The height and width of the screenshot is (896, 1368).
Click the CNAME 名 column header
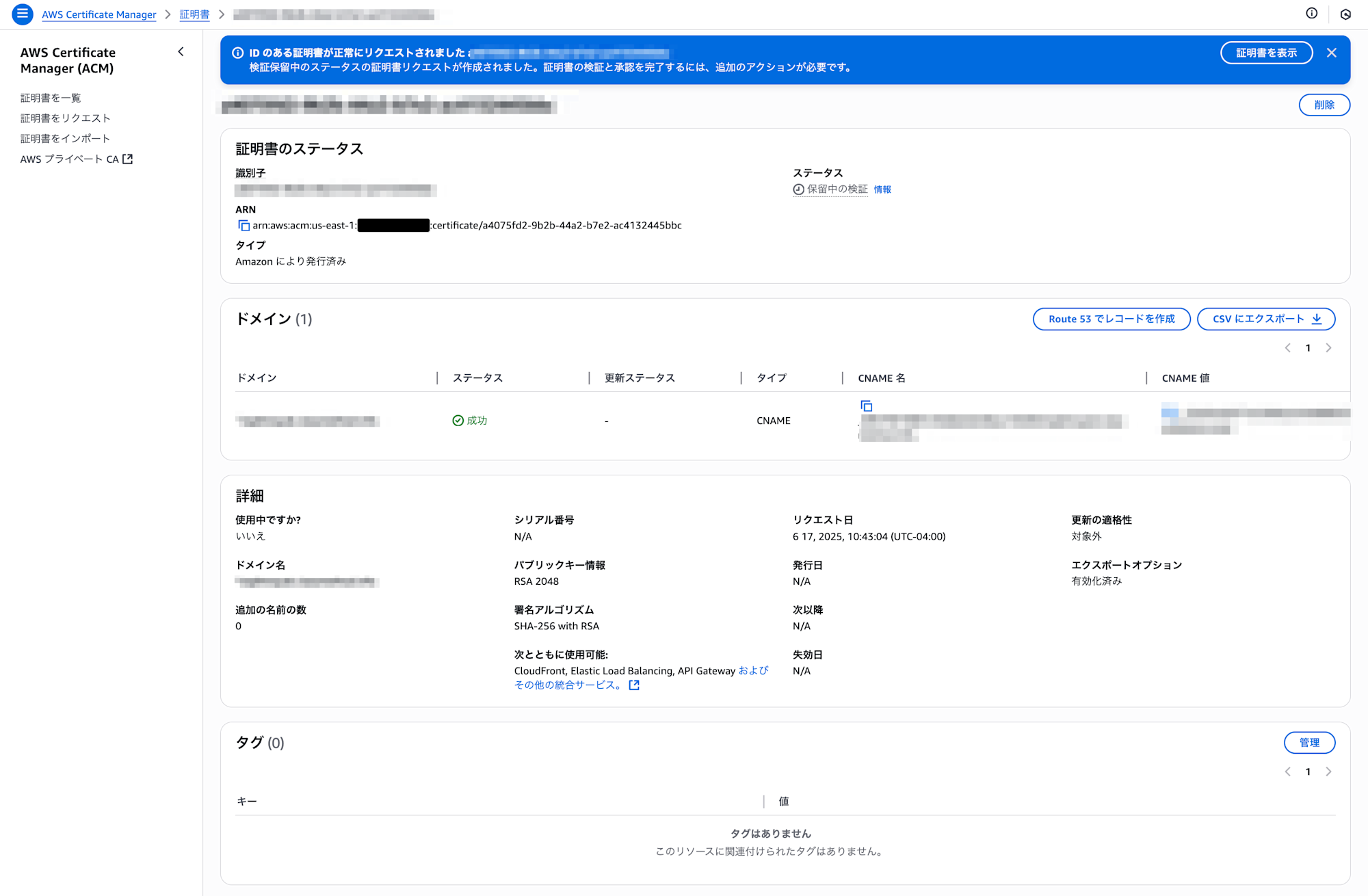coord(882,378)
